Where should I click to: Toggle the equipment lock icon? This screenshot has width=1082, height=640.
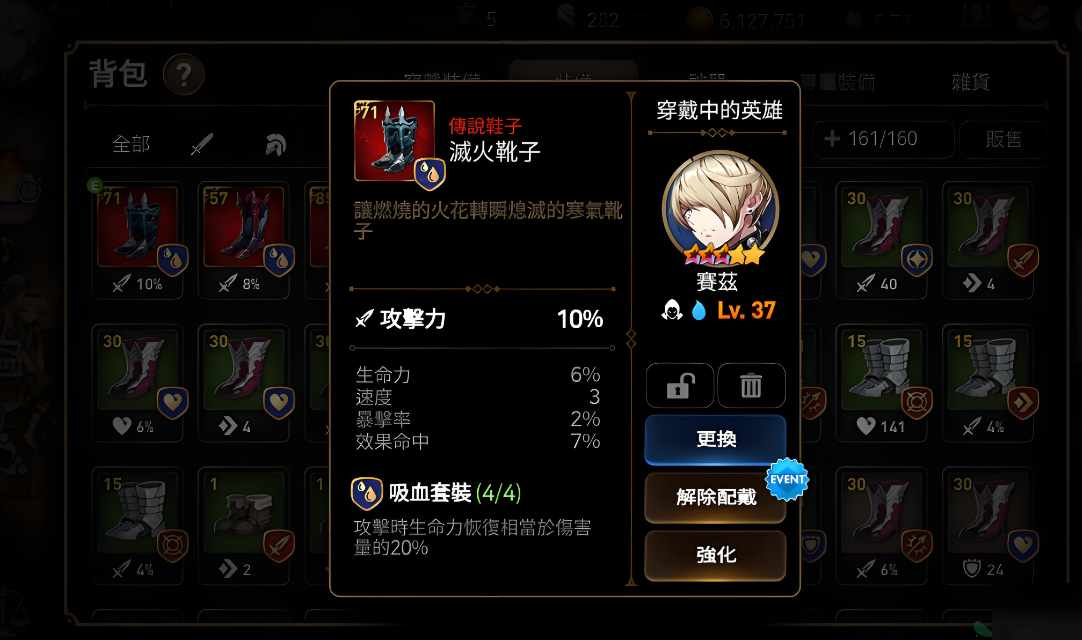click(680, 385)
